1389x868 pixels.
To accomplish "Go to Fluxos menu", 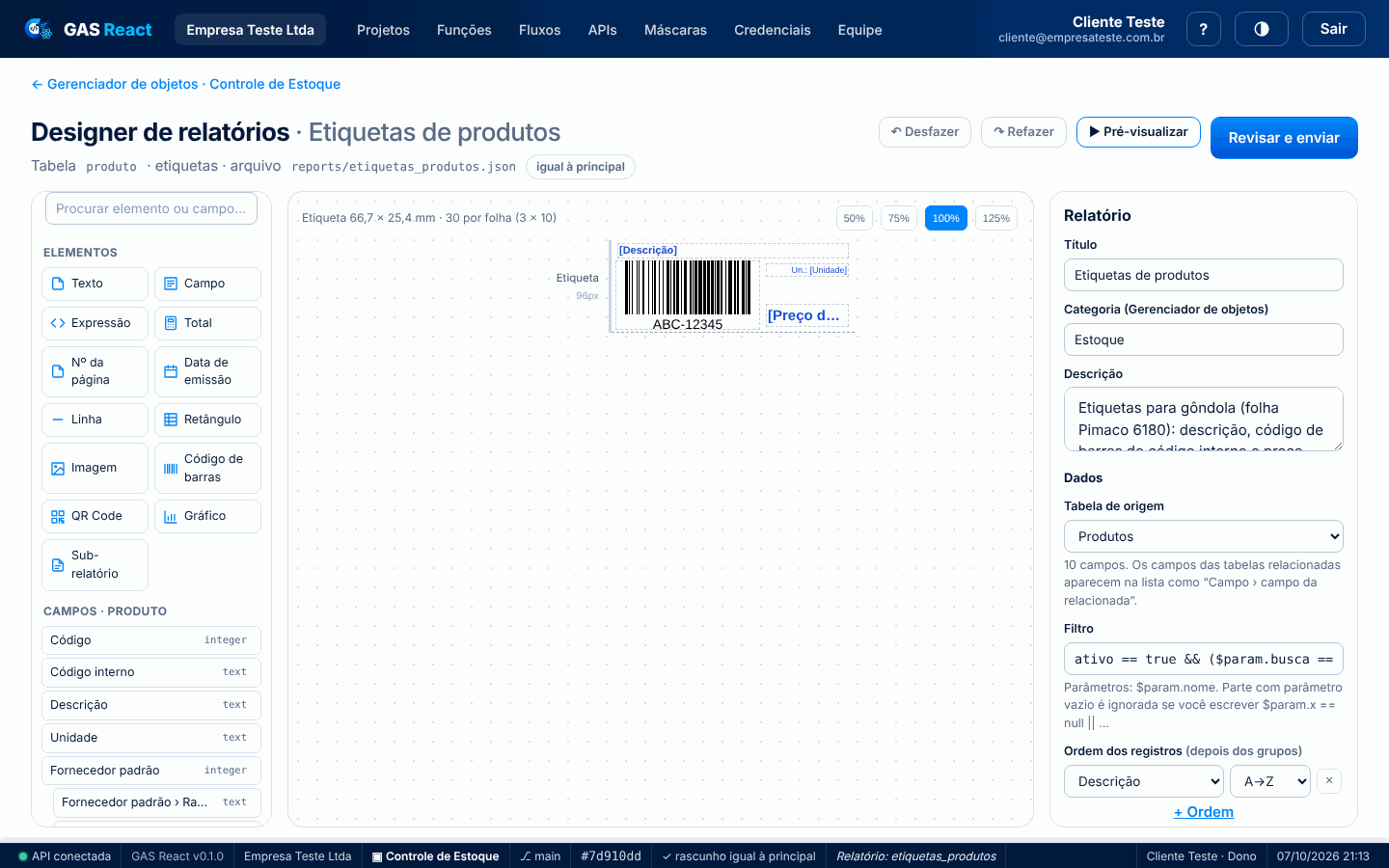I will click(539, 30).
